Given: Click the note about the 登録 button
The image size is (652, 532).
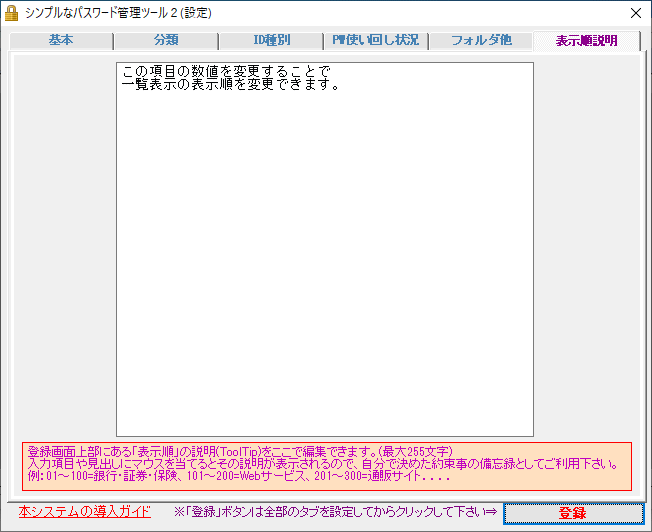Looking at the screenshot, I should pos(335,512).
